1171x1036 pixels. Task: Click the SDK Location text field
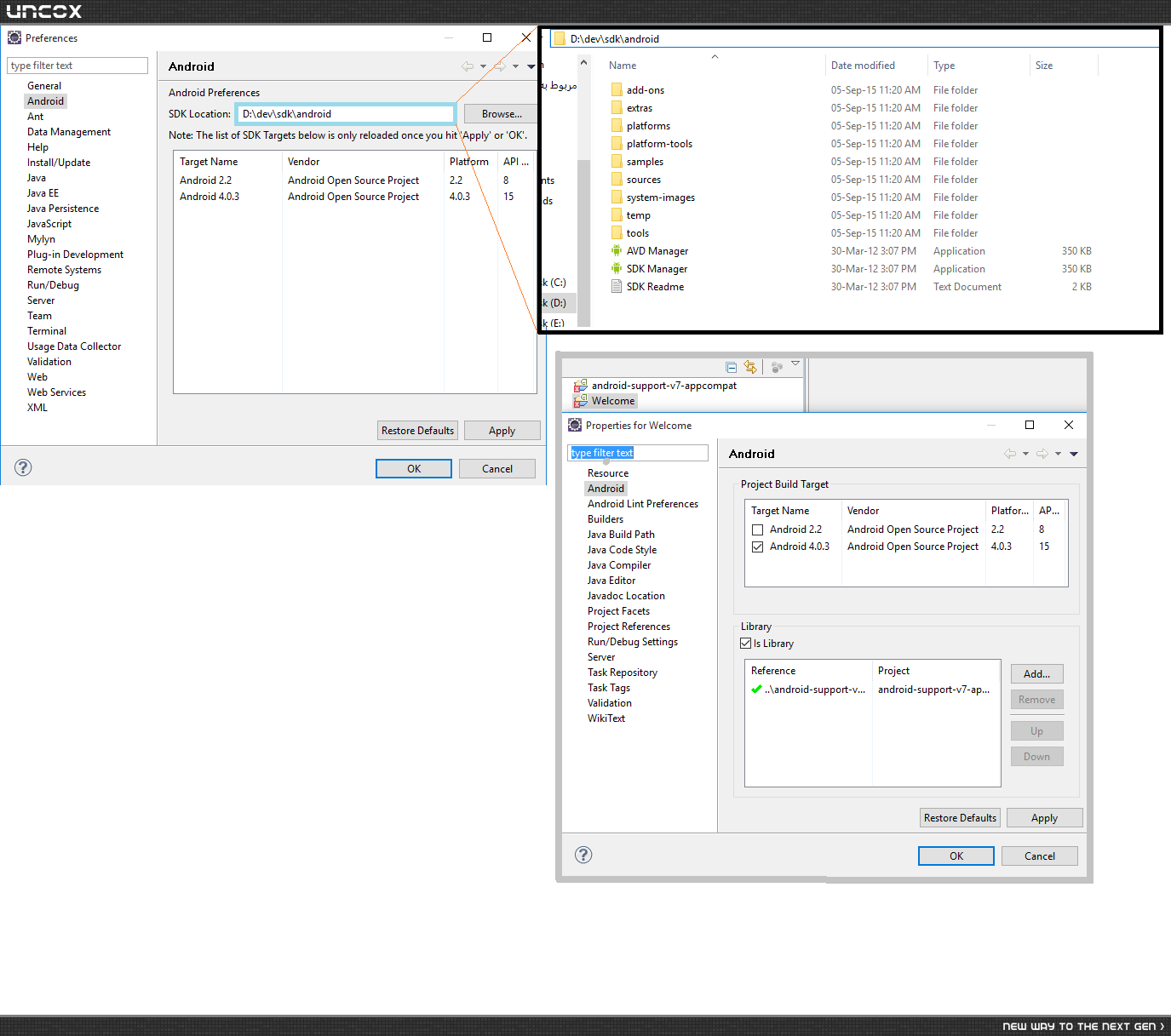(346, 114)
